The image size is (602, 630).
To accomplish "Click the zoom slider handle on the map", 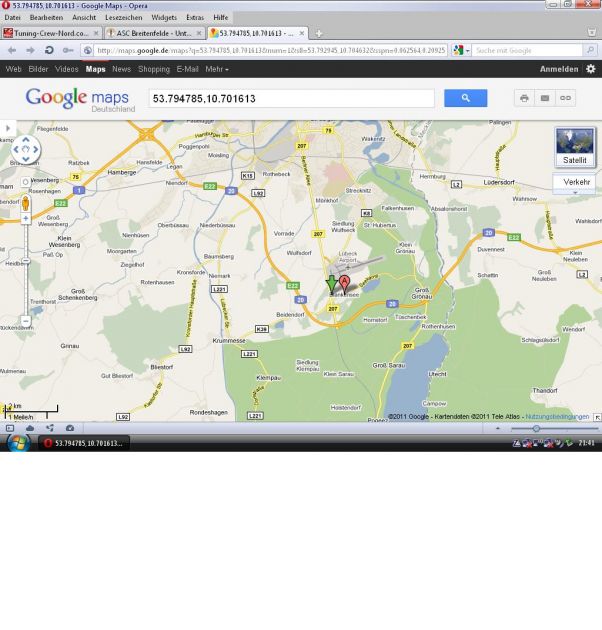I will (x=26, y=261).
